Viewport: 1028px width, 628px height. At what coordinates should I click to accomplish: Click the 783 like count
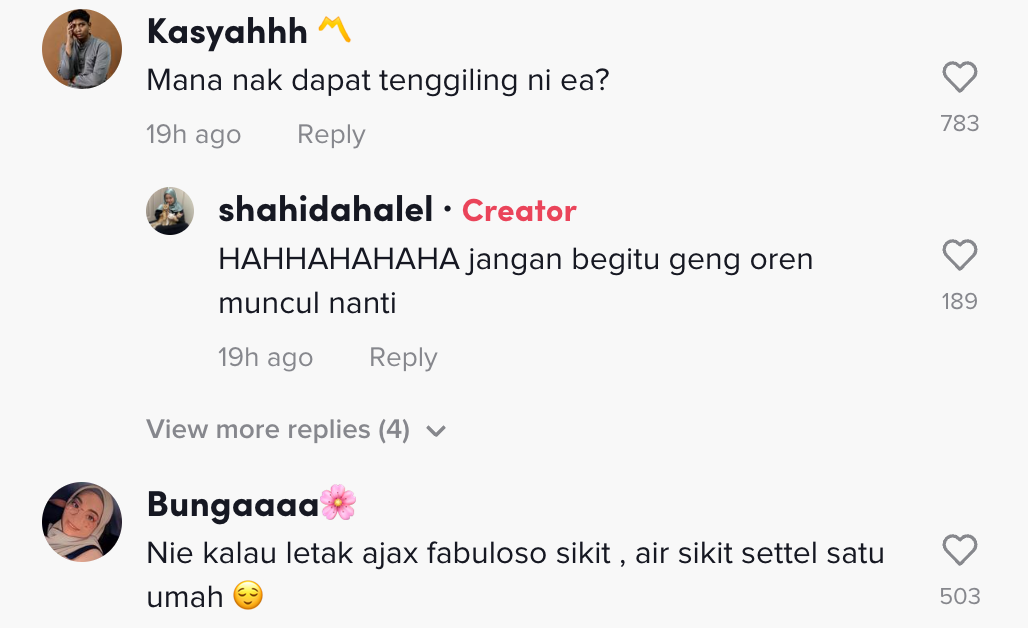click(959, 124)
